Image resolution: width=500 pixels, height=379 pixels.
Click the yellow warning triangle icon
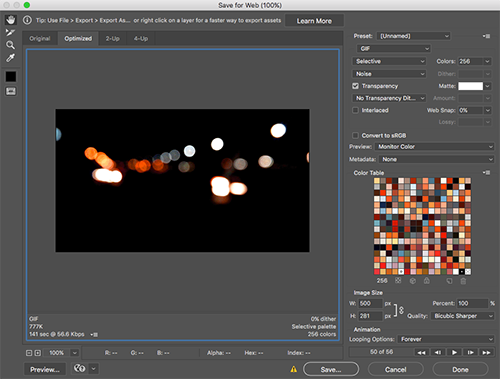(x=293, y=369)
